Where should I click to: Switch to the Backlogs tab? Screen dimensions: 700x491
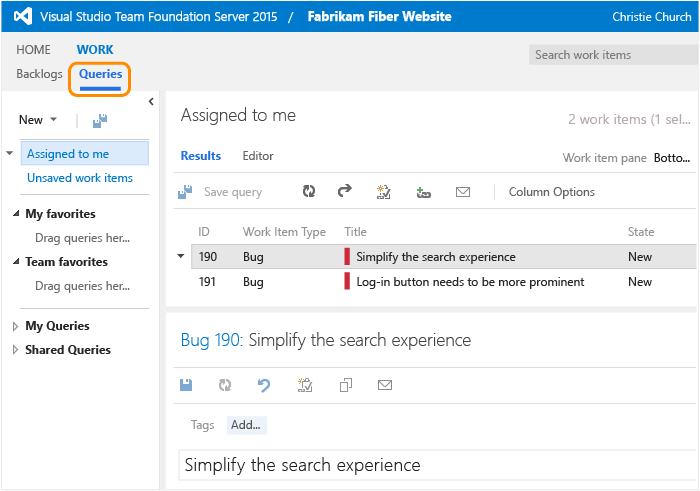(39, 74)
